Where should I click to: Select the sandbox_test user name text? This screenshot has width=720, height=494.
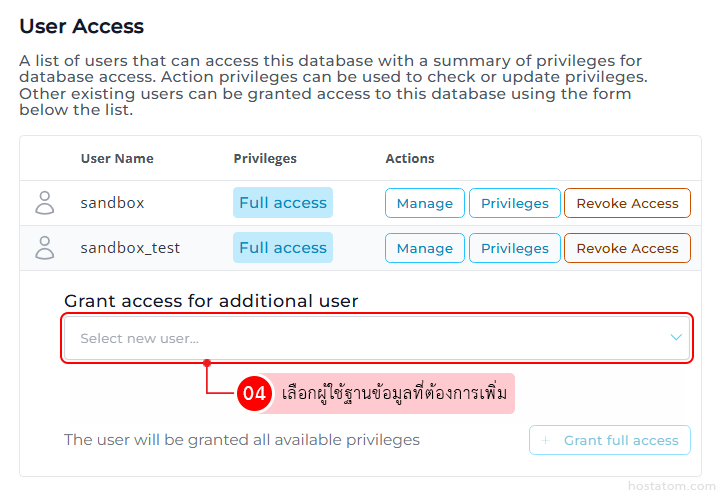[130, 248]
